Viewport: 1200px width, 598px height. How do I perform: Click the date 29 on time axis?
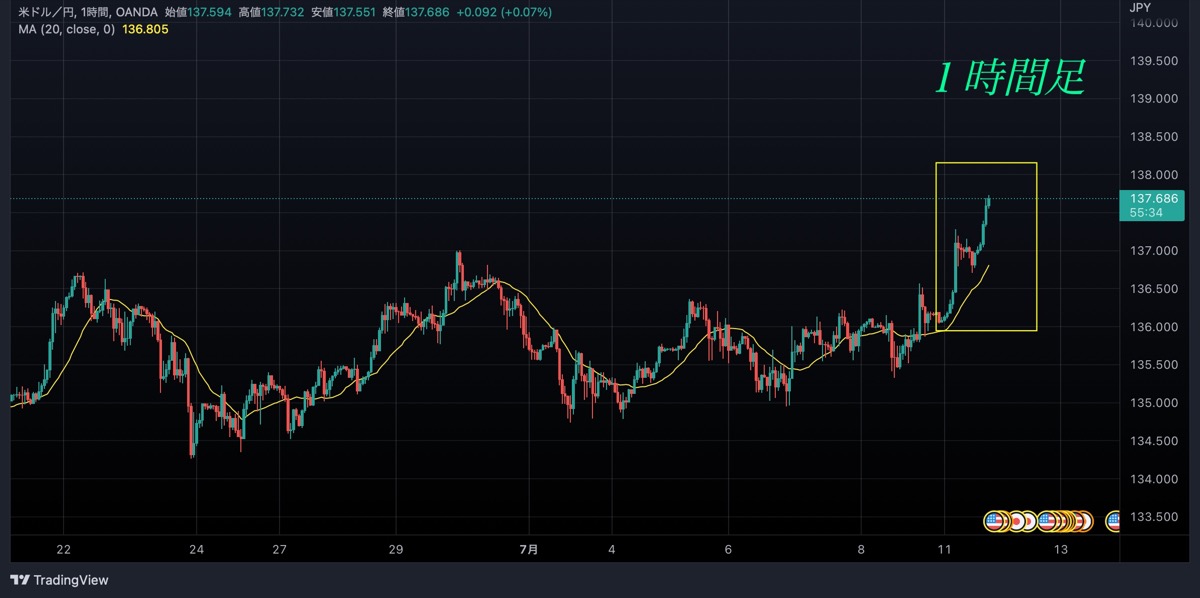tap(395, 549)
